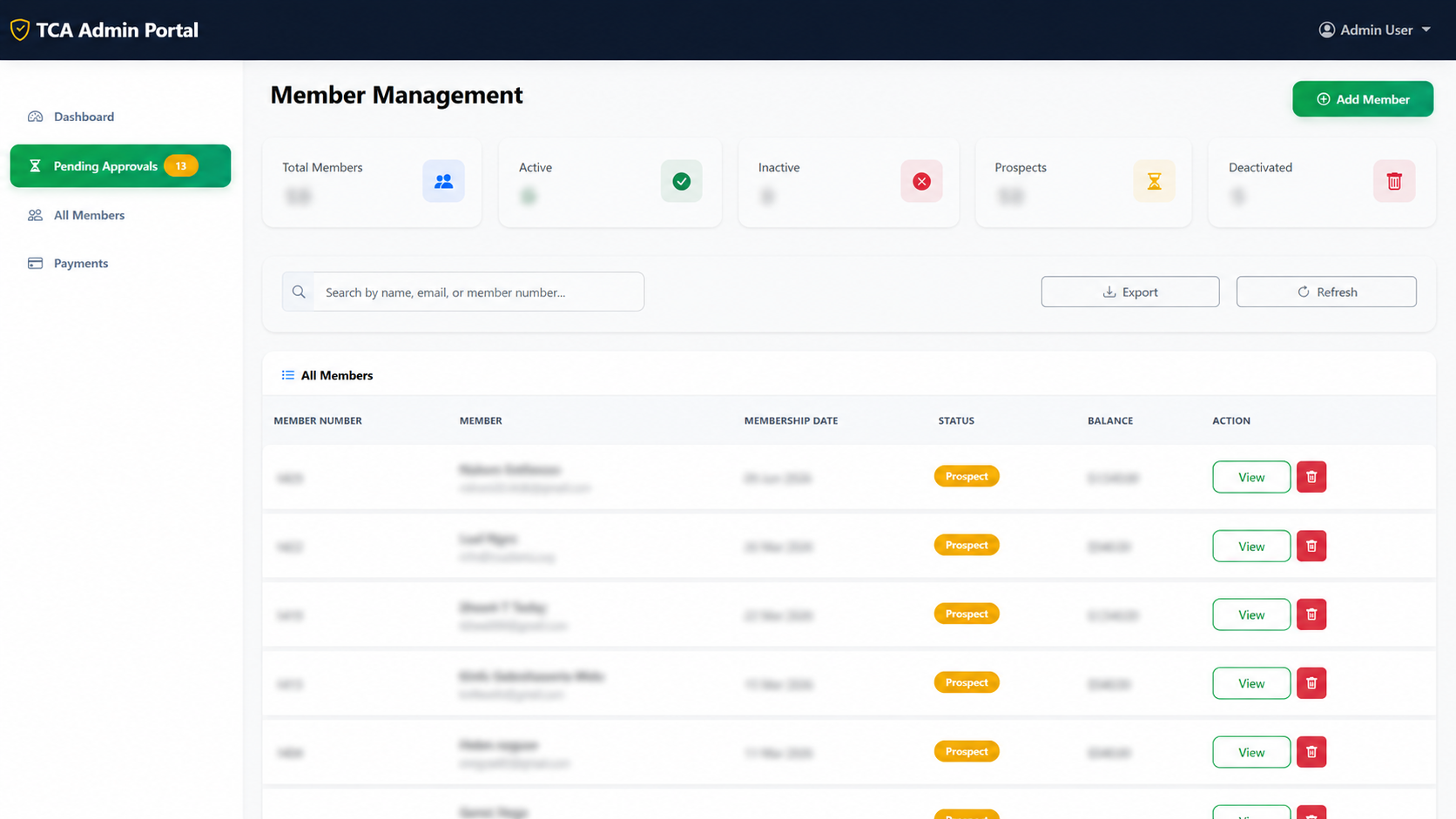Viewport: 1456px width, 819px height.
Task: Click the TCA shield logo icon
Action: (20, 30)
